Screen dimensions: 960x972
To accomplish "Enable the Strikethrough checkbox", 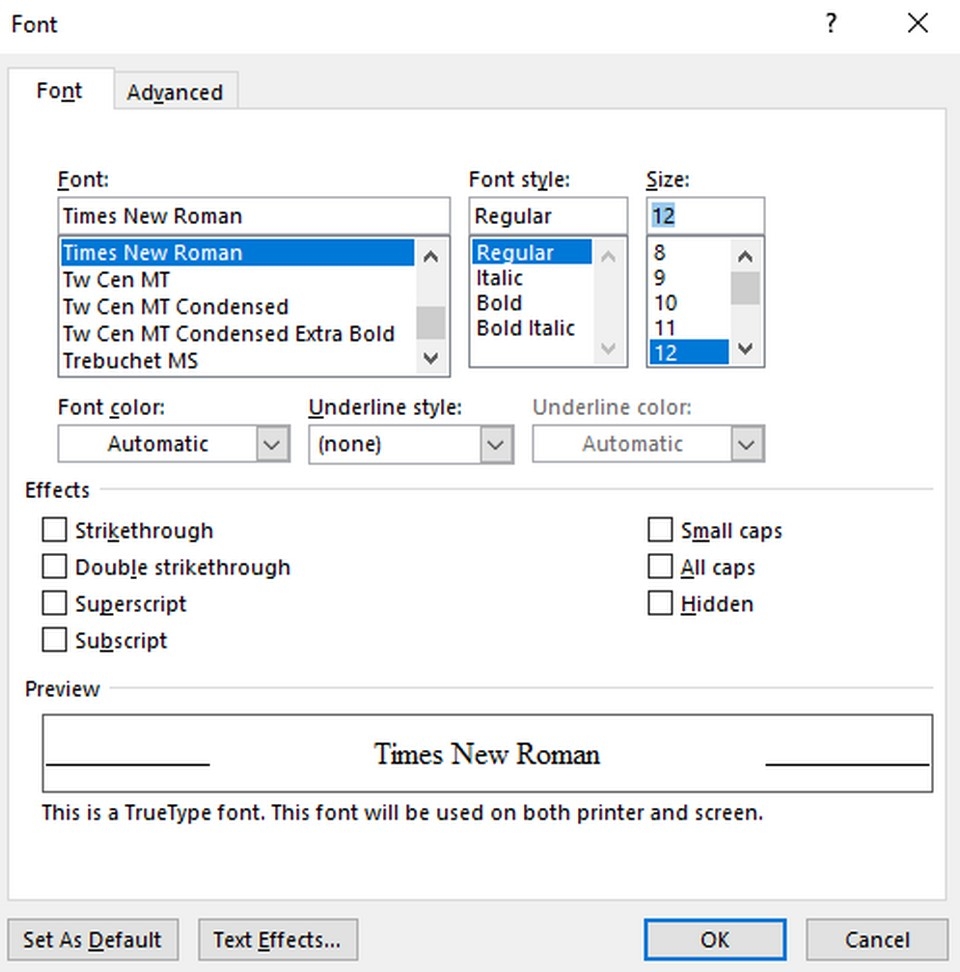I will tap(55, 530).
